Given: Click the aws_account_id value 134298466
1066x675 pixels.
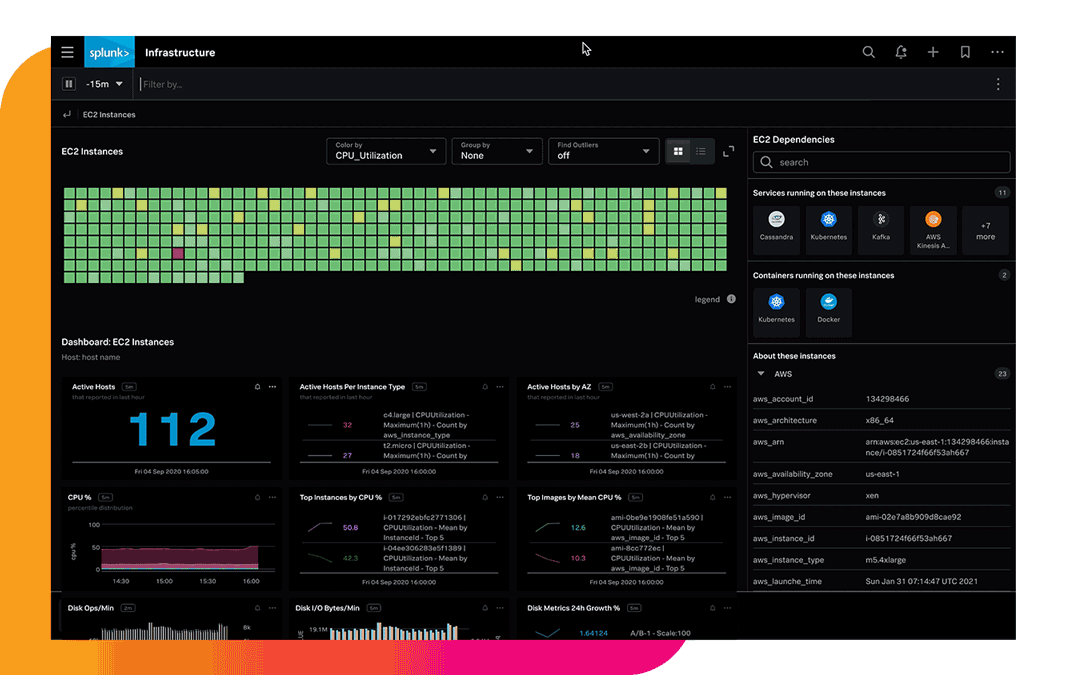Looking at the screenshot, I should [887, 399].
